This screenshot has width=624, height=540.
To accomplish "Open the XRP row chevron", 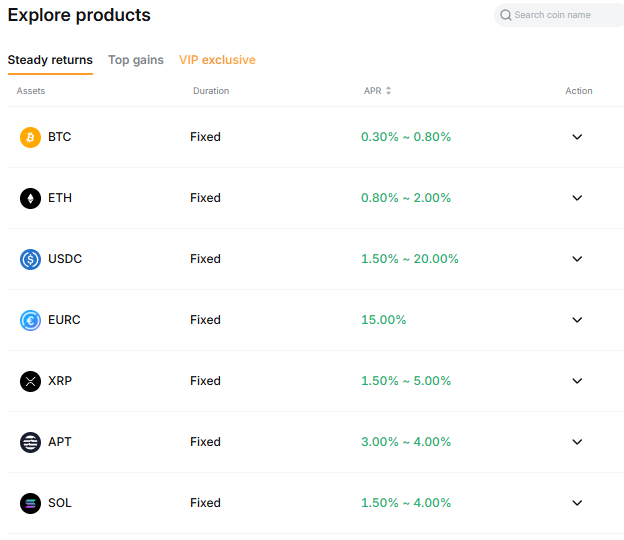I will click(577, 381).
